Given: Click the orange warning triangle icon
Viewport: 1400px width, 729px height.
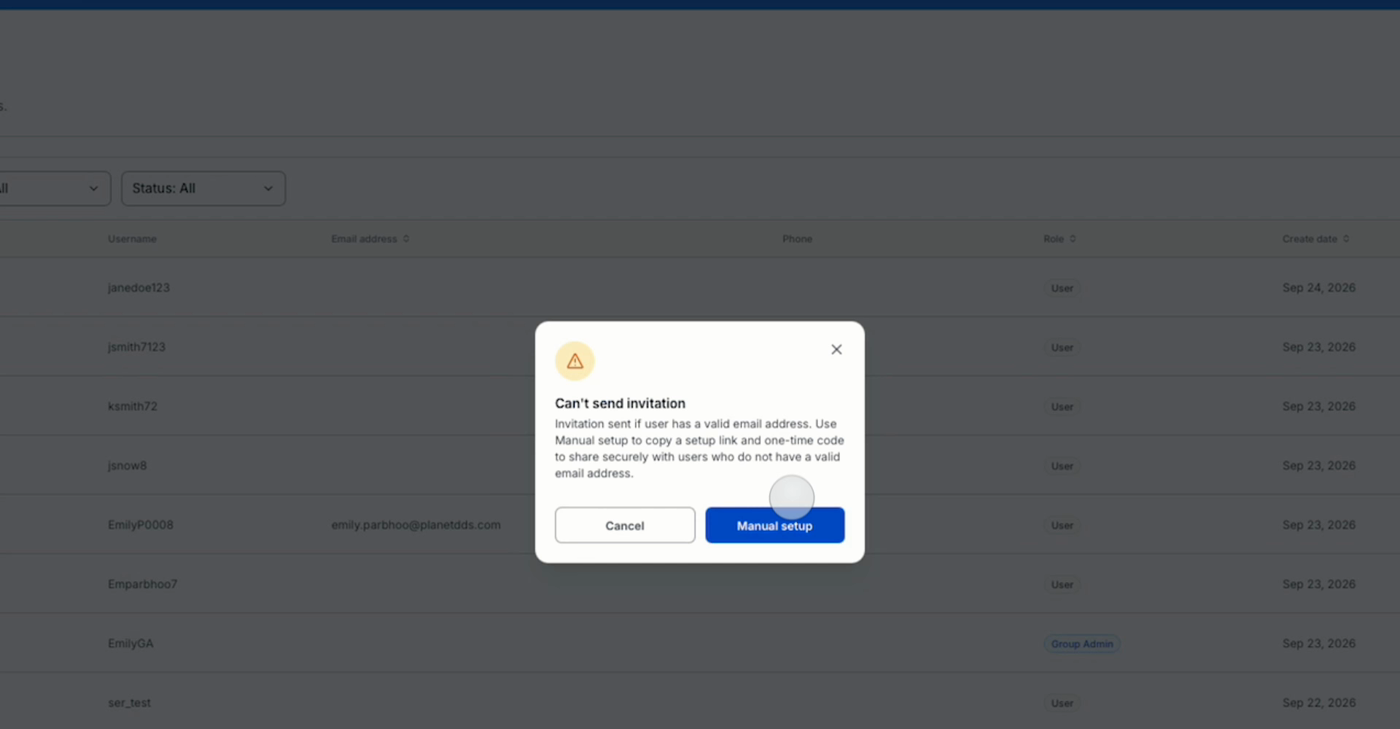Looking at the screenshot, I should click(x=575, y=361).
